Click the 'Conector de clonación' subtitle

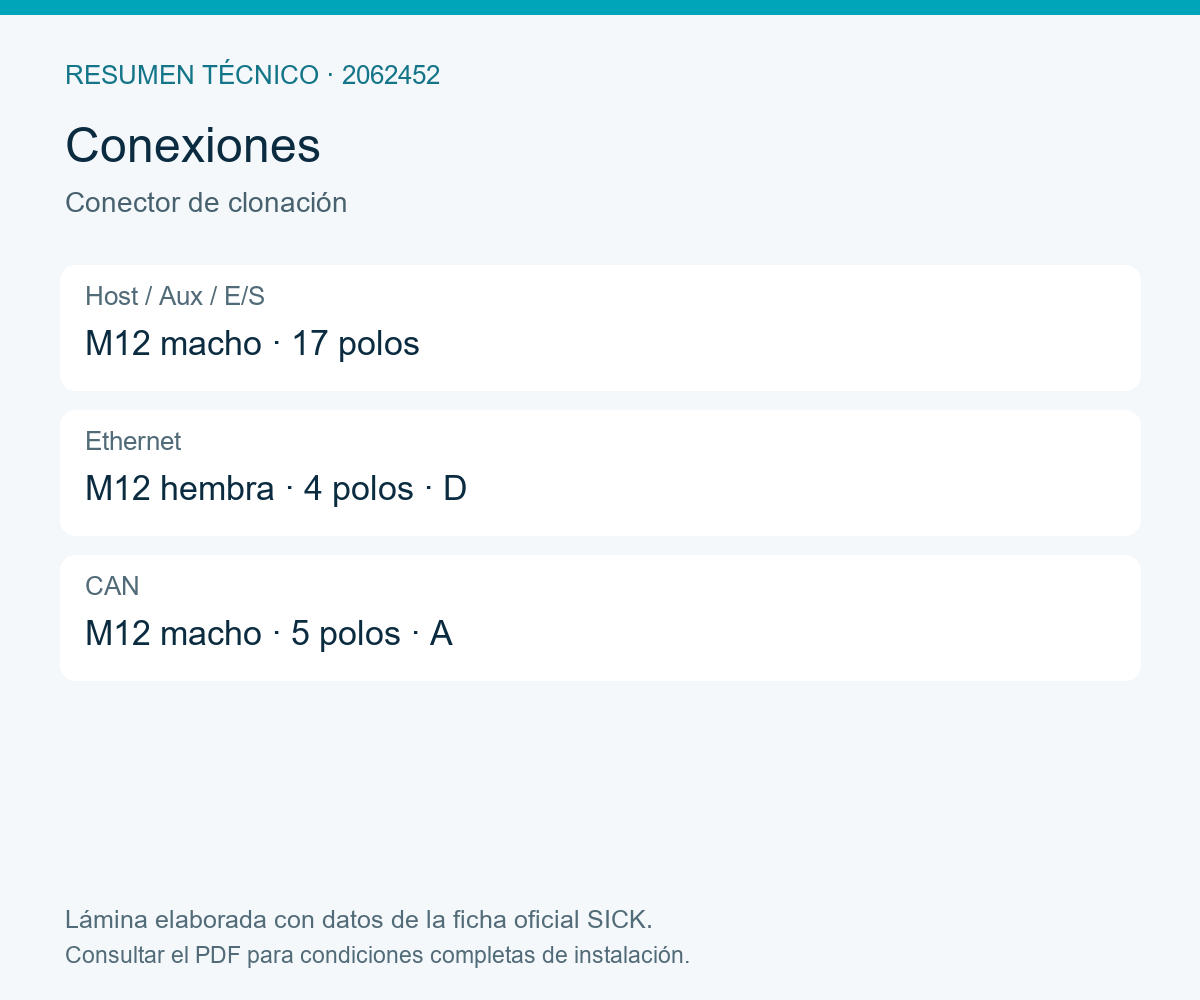pyautogui.click(x=206, y=203)
